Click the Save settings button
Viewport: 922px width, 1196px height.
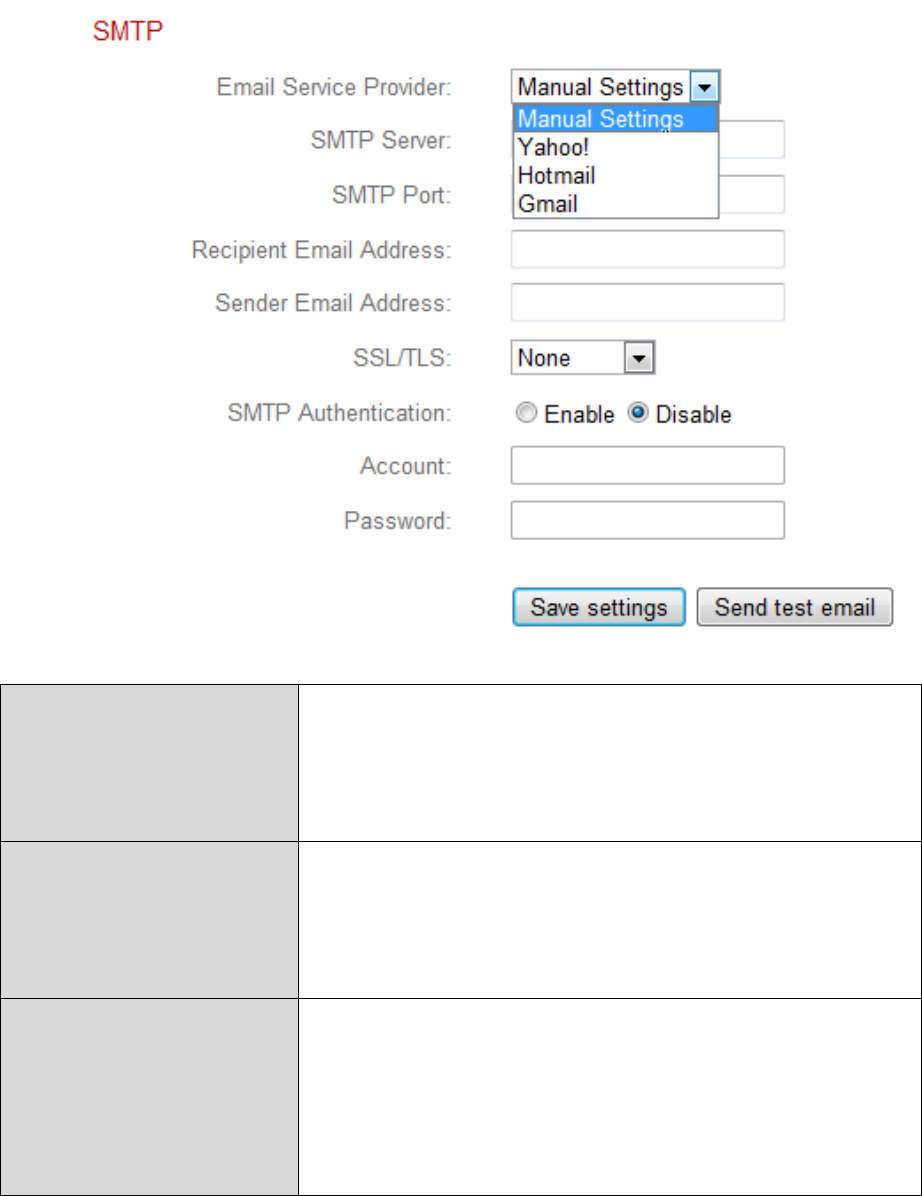pyautogui.click(x=598, y=607)
